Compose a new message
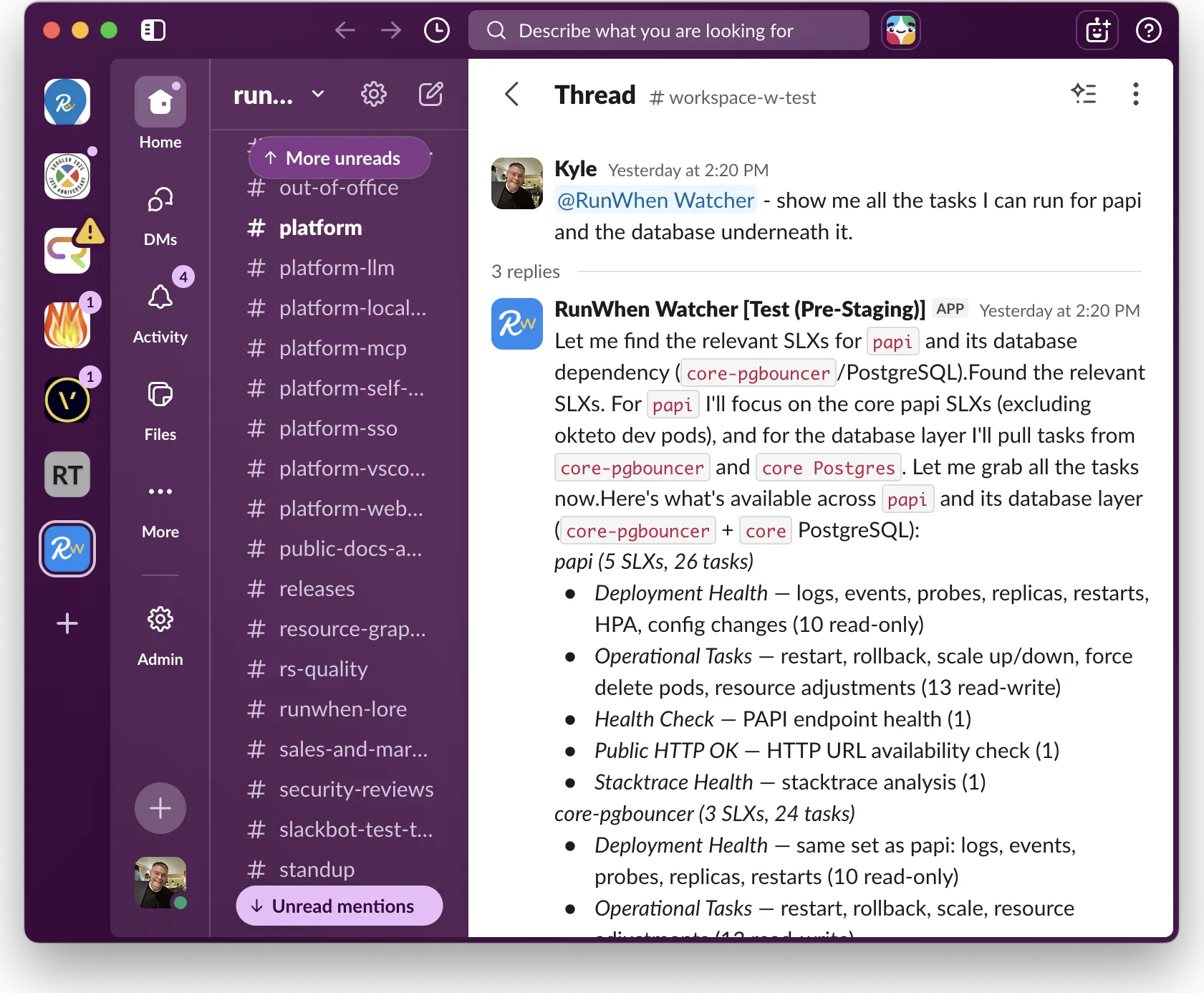The width and height of the screenshot is (1204, 993). [431, 94]
